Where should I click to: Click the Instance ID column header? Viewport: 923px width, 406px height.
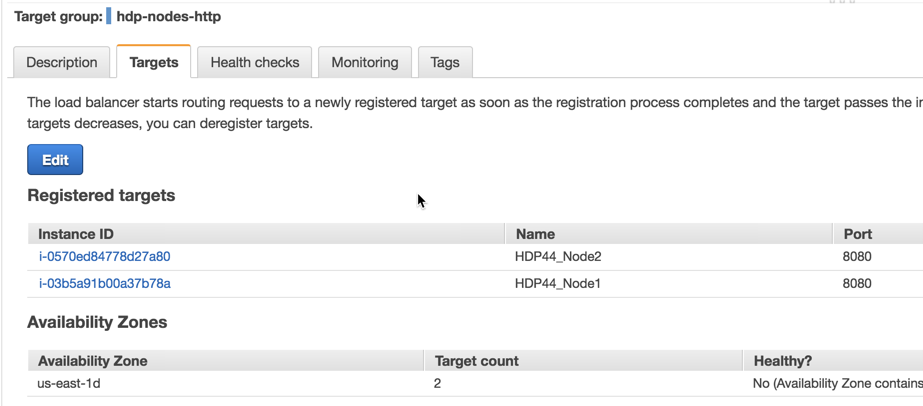click(76, 234)
